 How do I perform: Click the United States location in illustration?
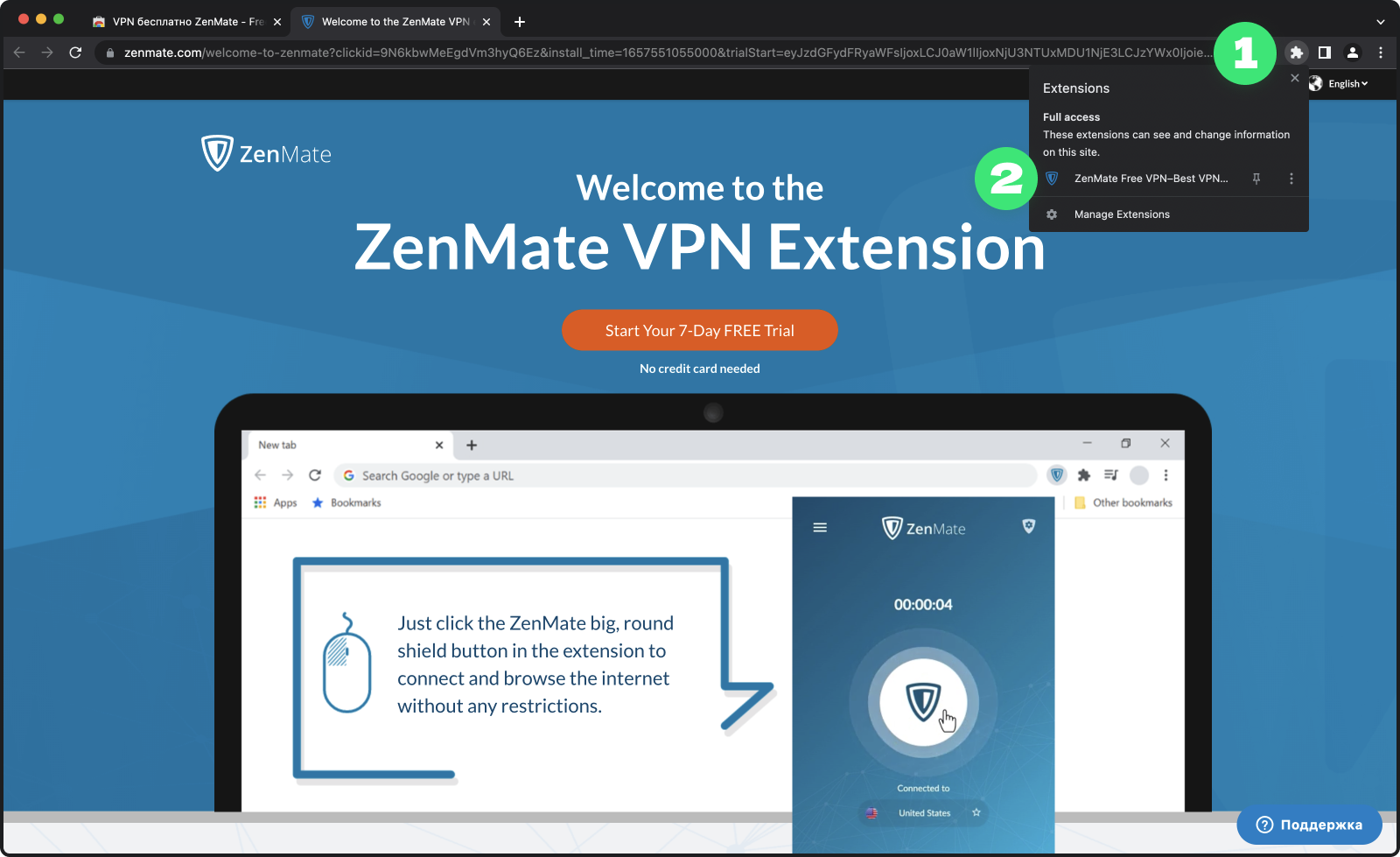924,813
